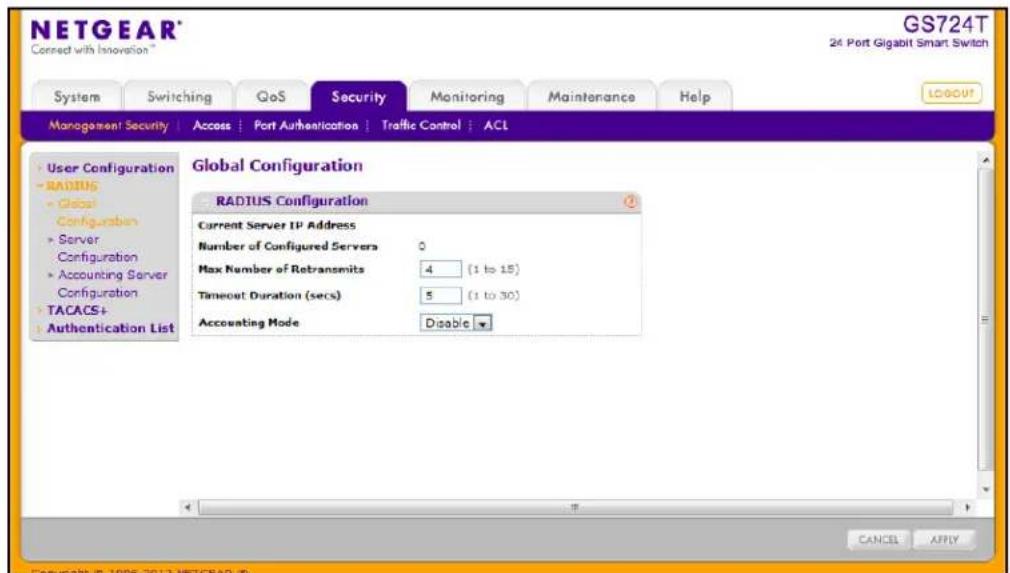Go to the Monitoring tab
Screen dimensions: 1010x573
468,97
